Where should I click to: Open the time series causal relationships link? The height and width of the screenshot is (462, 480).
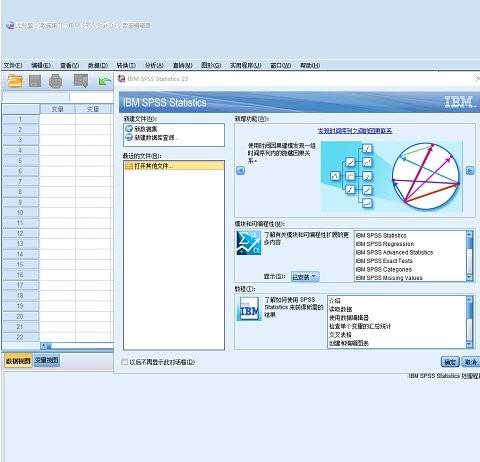pos(355,131)
